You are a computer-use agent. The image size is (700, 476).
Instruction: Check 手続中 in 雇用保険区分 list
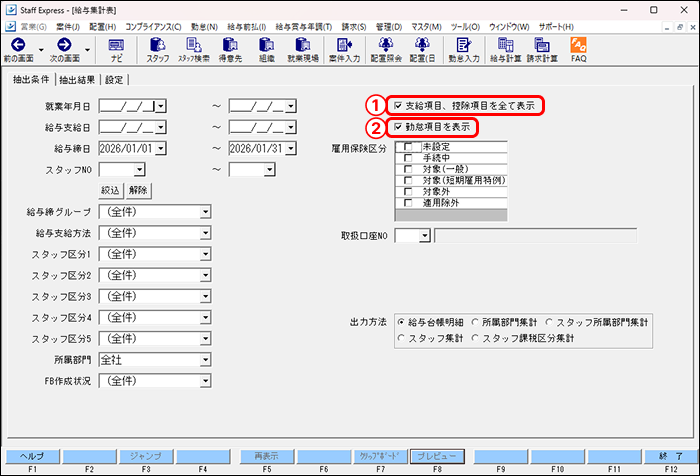[408, 158]
